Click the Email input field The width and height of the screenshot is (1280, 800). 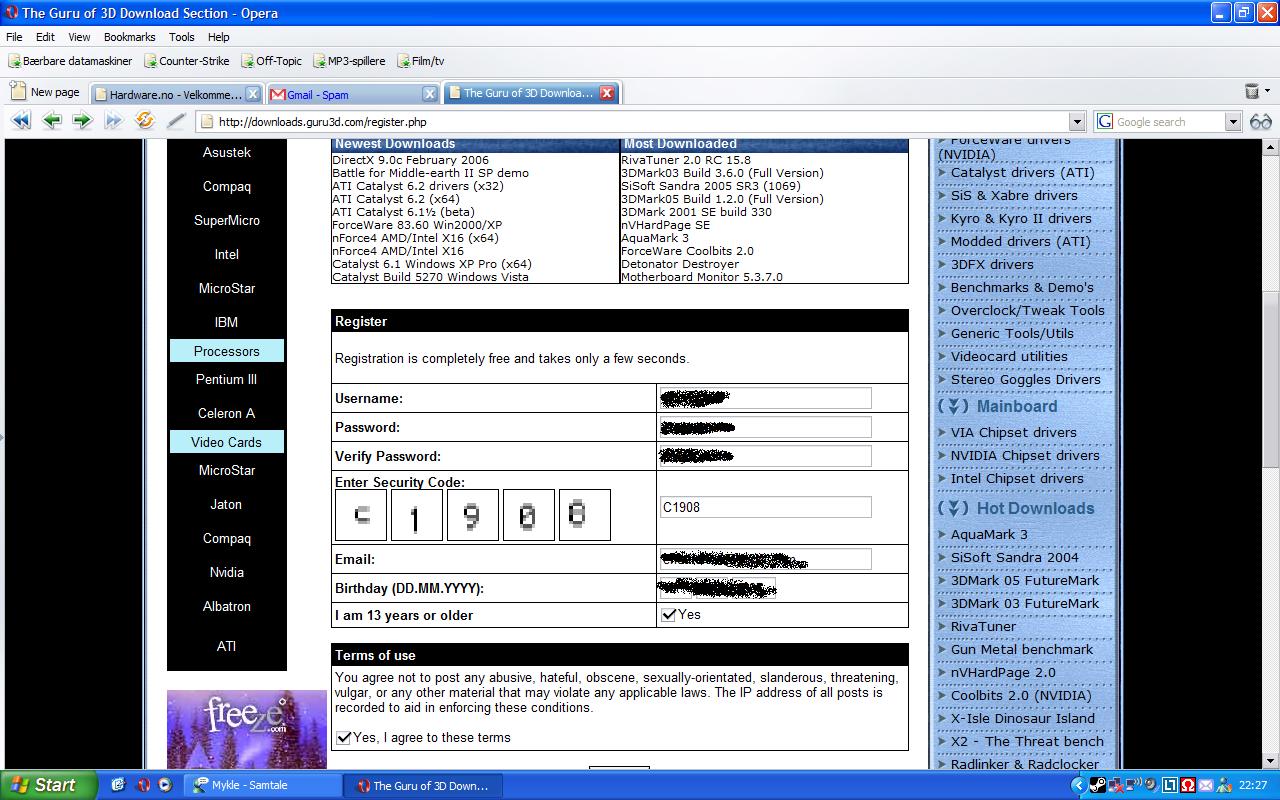(765, 559)
